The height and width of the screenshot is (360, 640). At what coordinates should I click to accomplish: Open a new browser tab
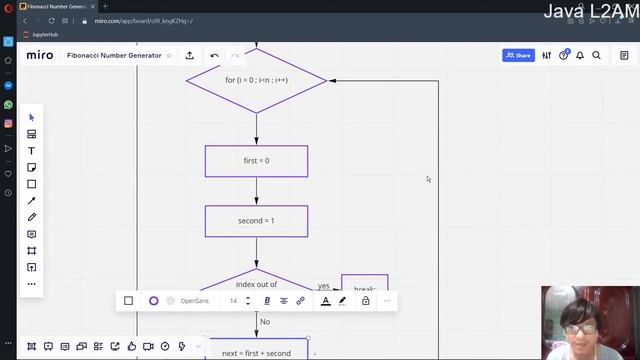tap(105, 6)
